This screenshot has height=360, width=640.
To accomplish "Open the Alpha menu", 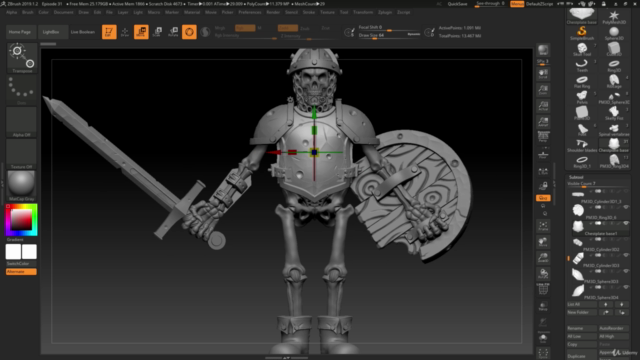I will [11, 12].
